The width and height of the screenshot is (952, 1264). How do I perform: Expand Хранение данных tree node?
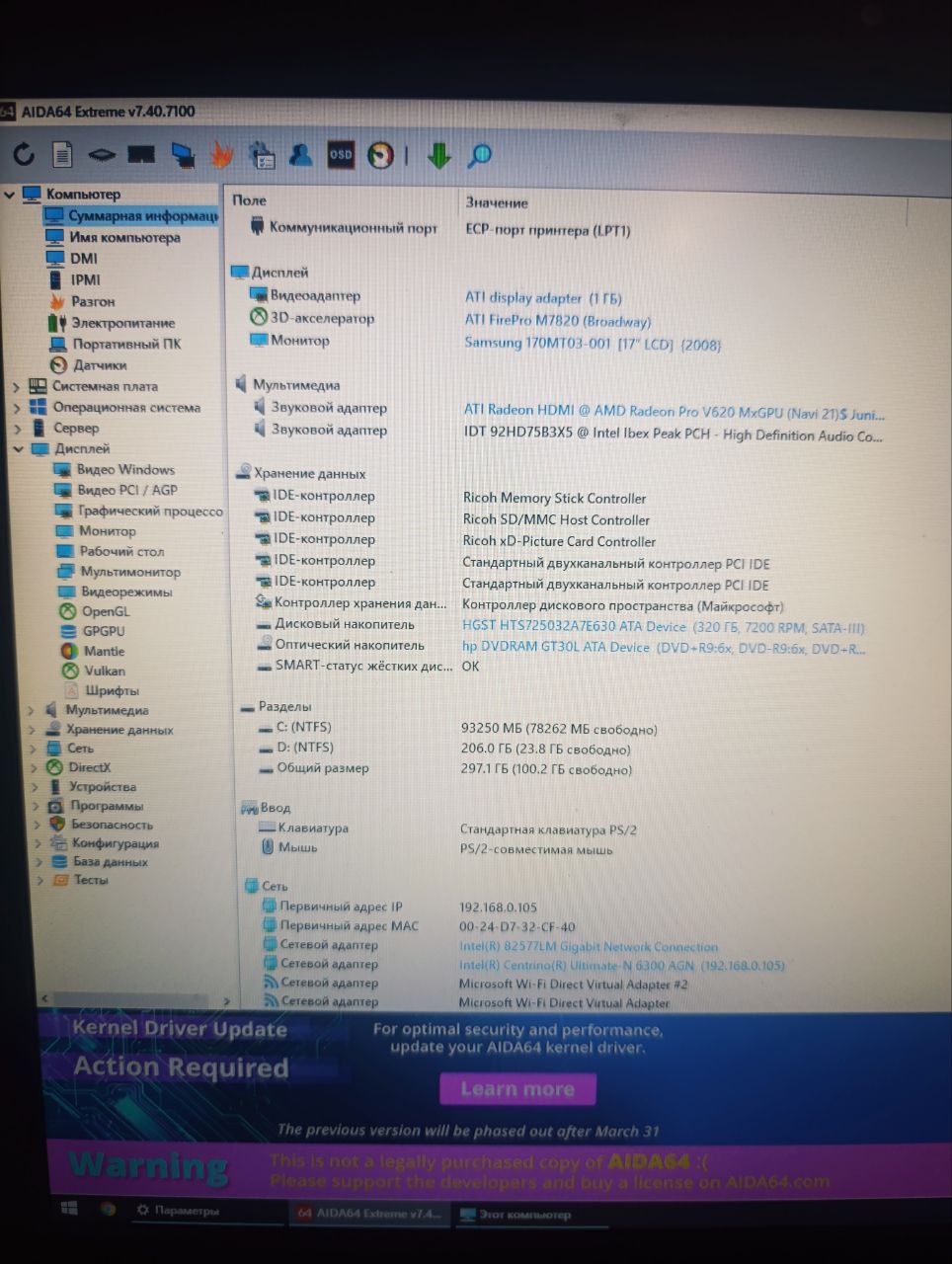(33, 730)
